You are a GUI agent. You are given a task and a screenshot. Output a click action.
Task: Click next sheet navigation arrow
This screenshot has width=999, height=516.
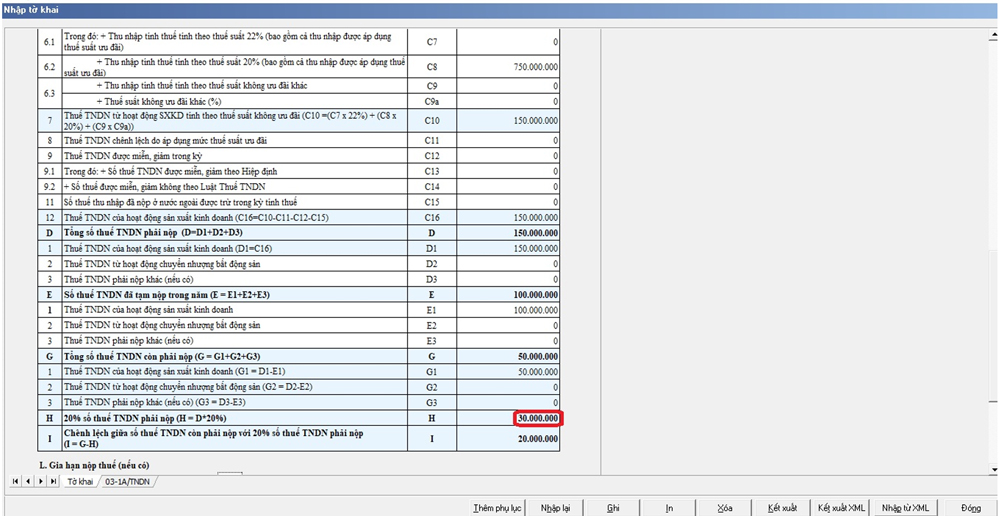tap(40, 482)
